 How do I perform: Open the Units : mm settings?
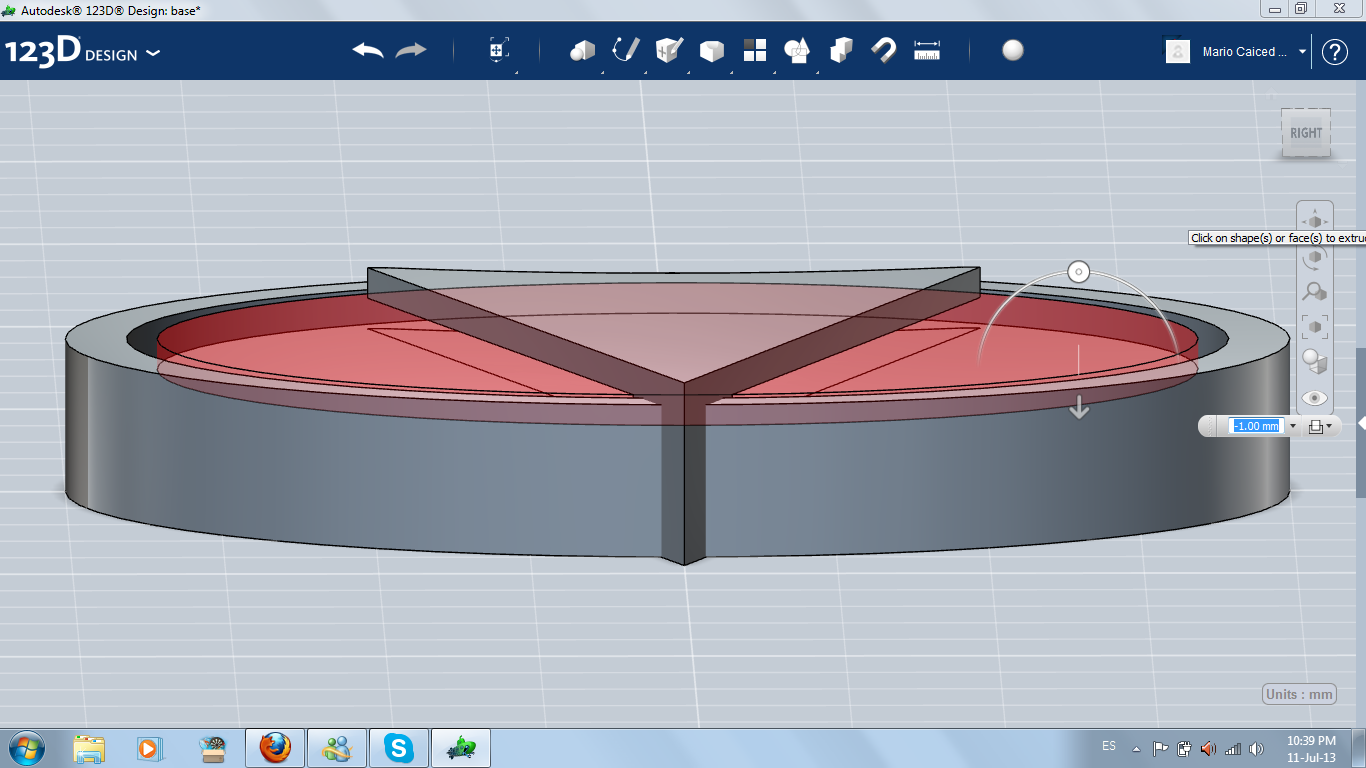click(x=1299, y=694)
